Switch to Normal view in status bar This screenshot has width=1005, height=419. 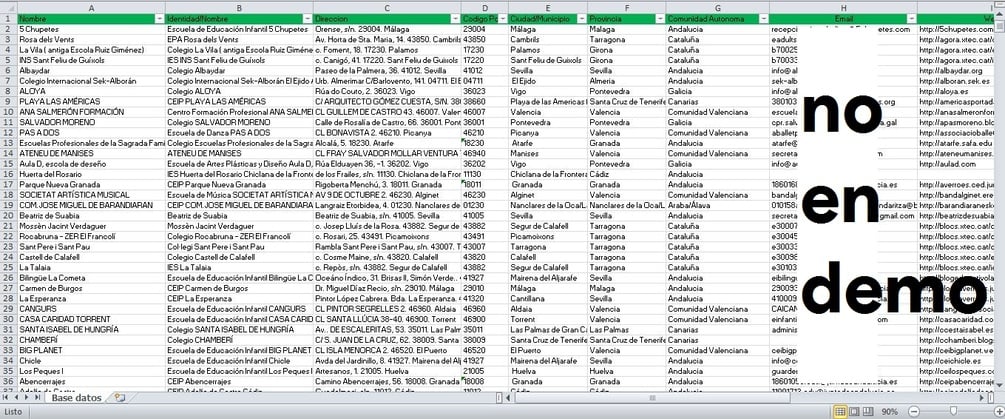click(840, 411)
